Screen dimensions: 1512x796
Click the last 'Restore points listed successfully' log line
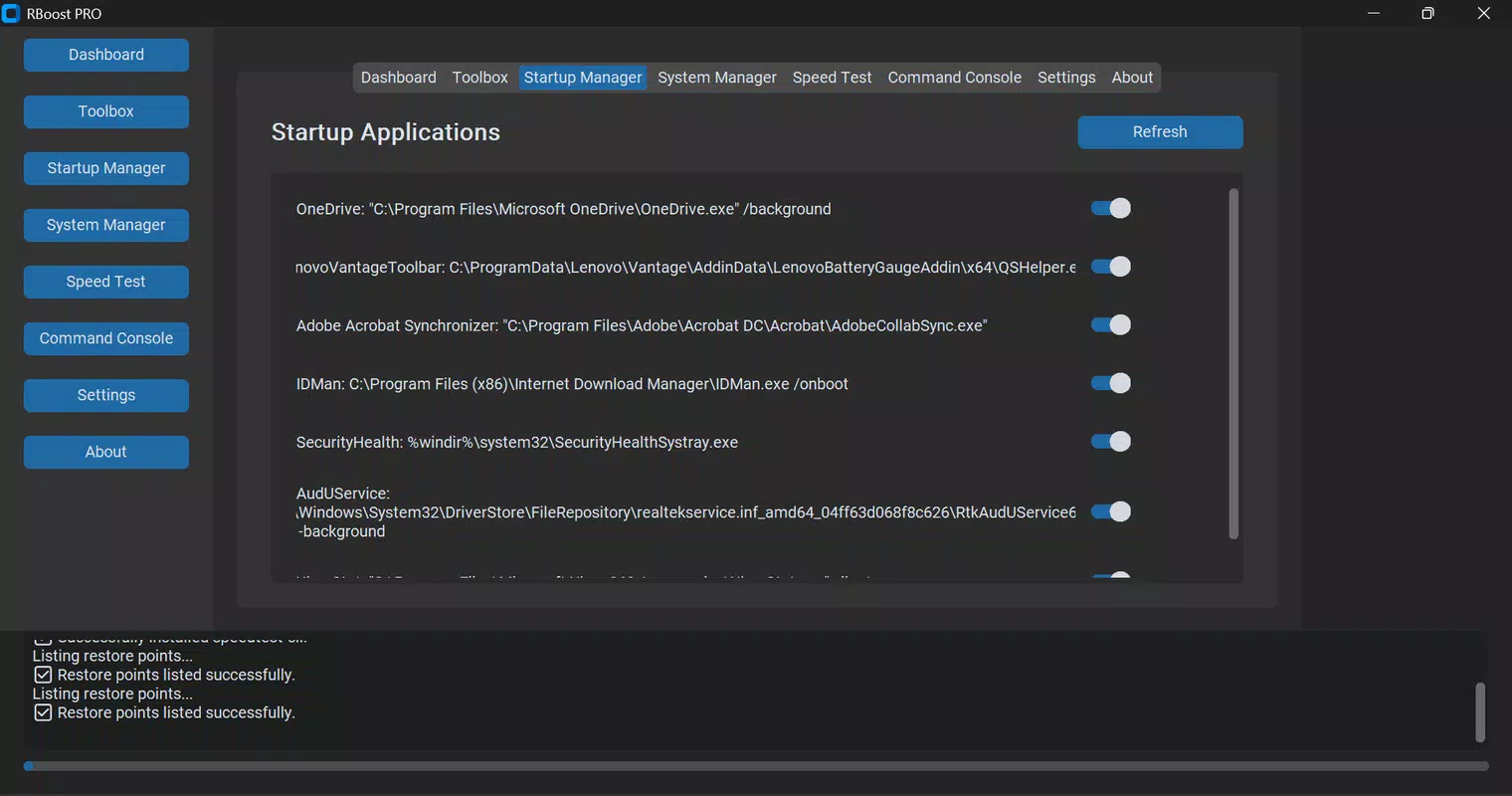pos(165,712)
